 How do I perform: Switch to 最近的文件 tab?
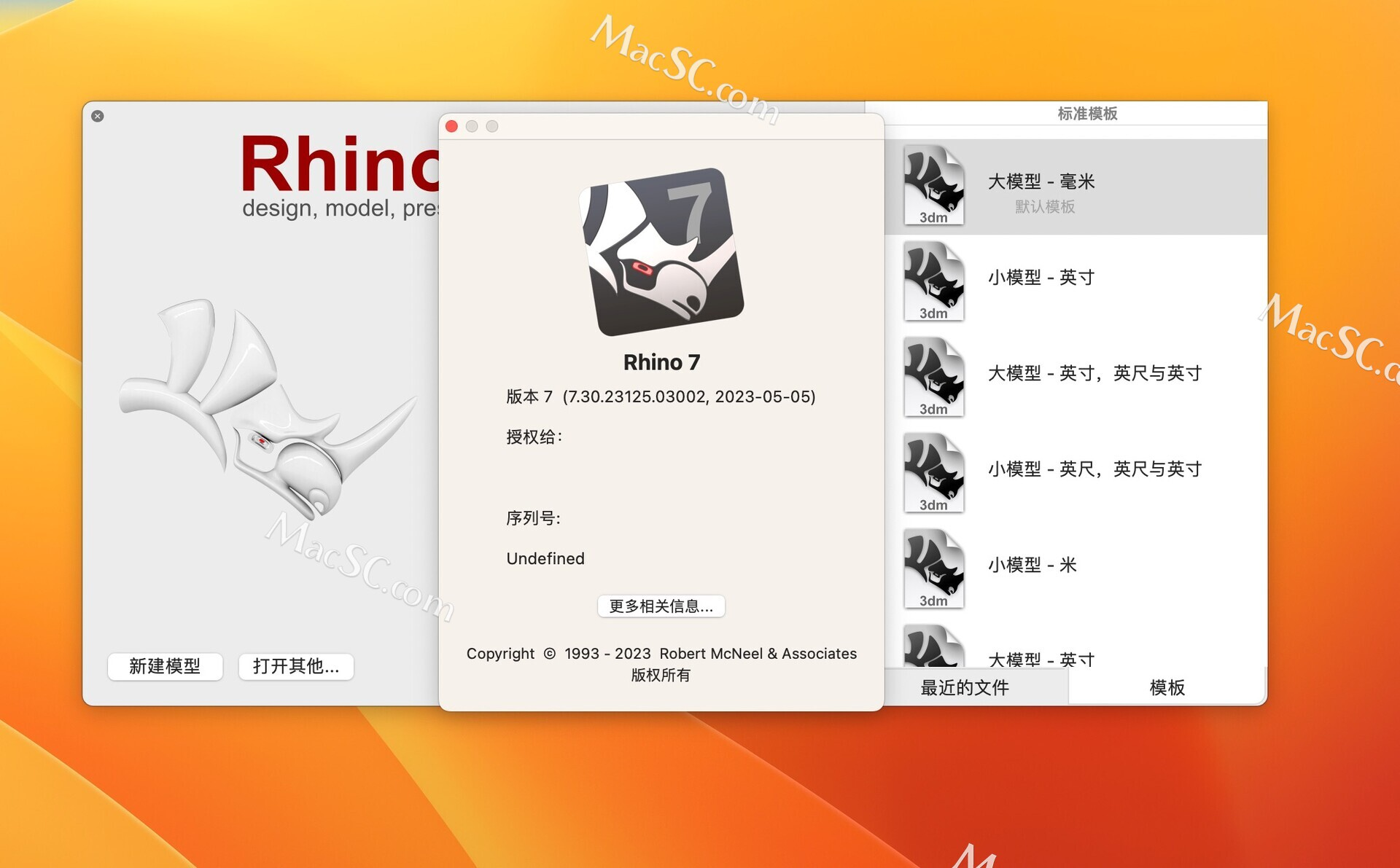pos(965,687)
